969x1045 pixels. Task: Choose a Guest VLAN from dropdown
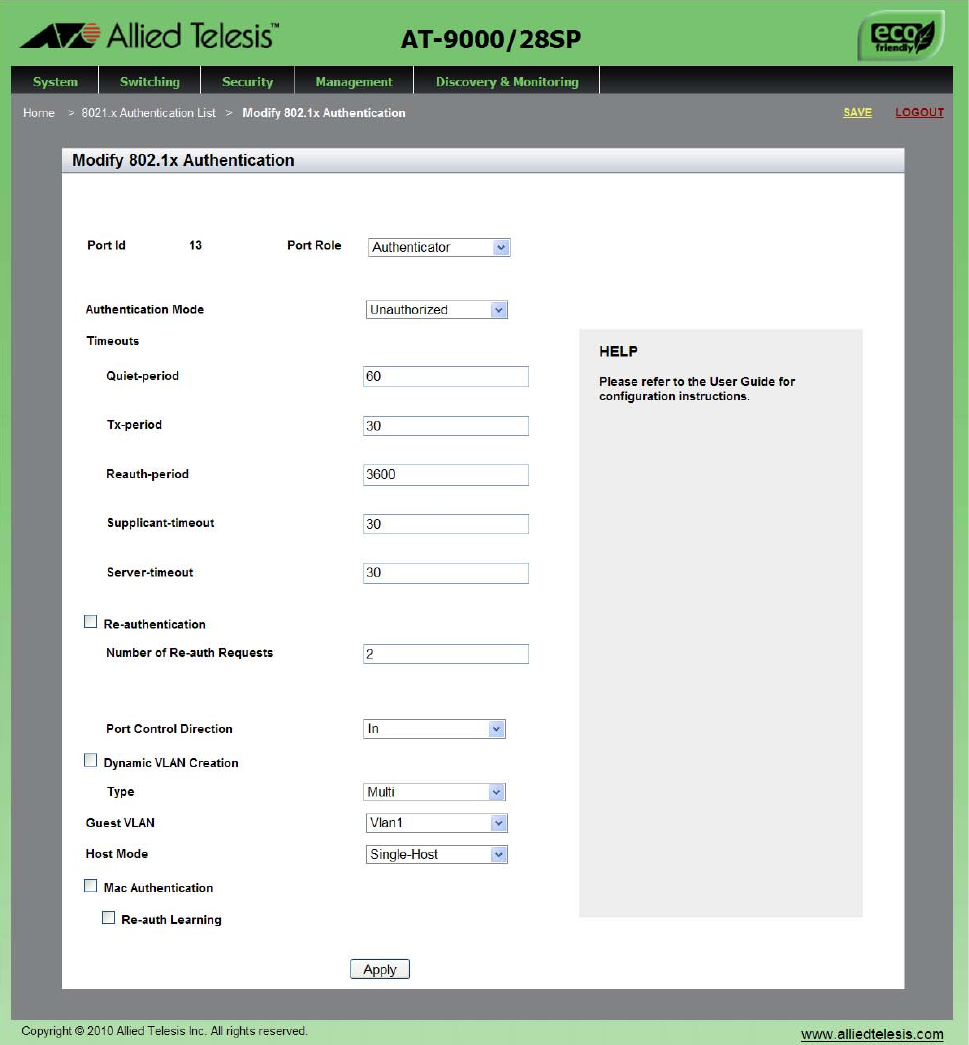[x=437, y=823]
